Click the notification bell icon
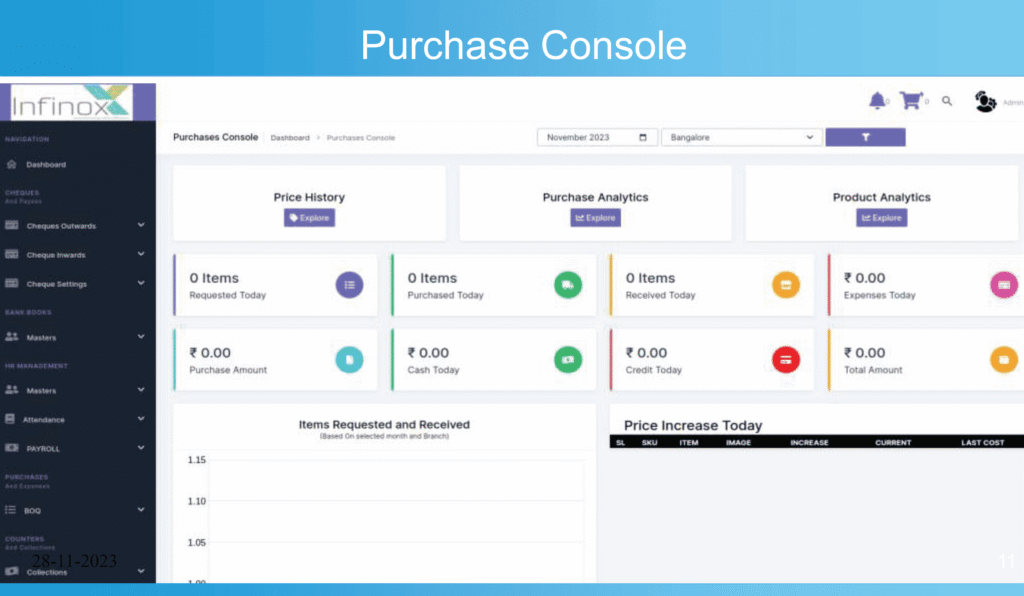The width and height of the screenshot is (1024, 596). point(877,101)
